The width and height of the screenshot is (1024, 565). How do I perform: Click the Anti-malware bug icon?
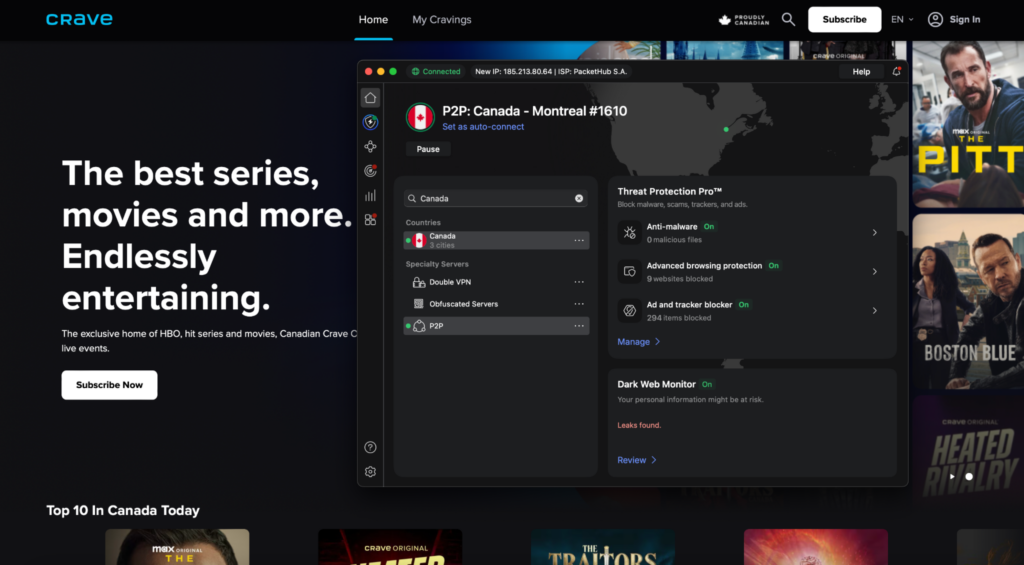(x=630, y=233)
